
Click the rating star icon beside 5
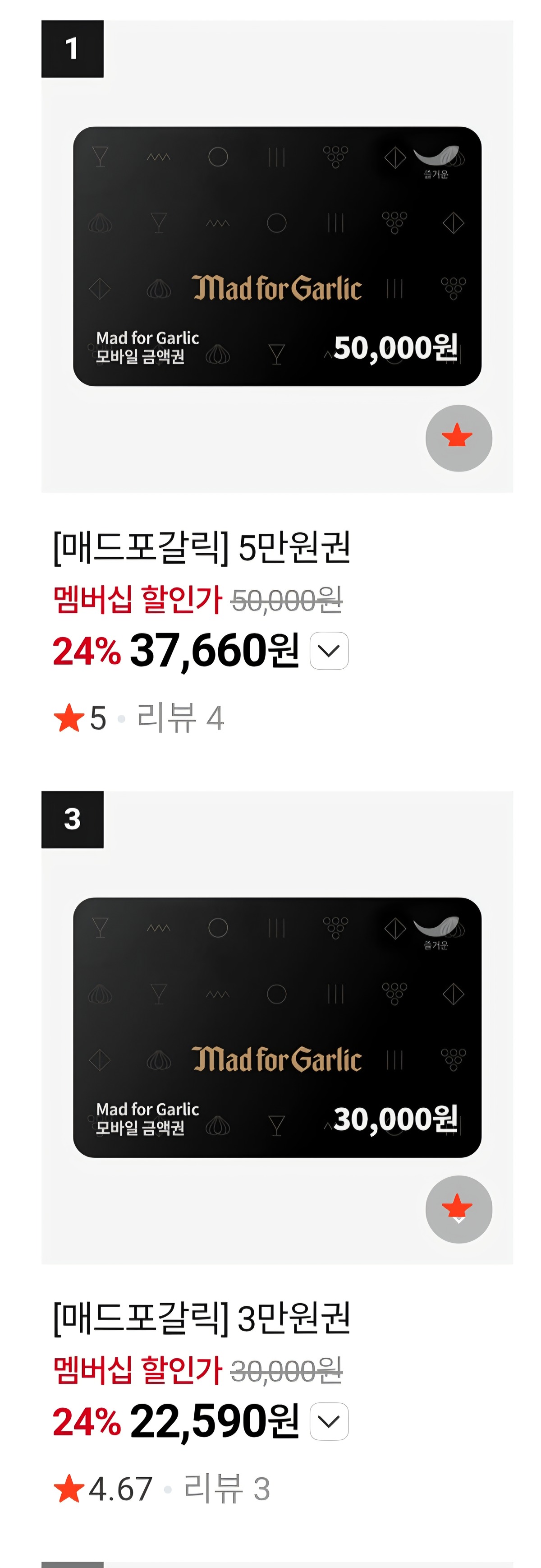click(69, 717)
